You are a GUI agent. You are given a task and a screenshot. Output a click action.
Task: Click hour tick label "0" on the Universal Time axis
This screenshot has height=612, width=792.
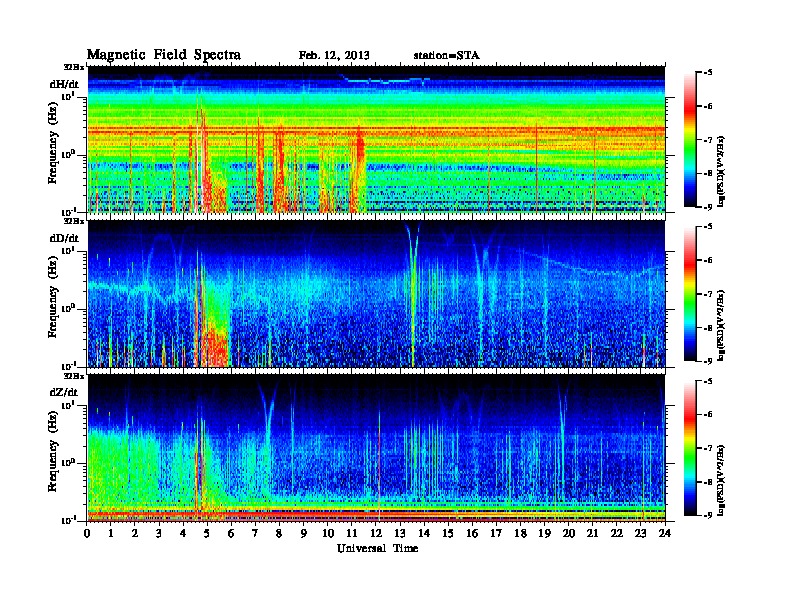point(87,533)
